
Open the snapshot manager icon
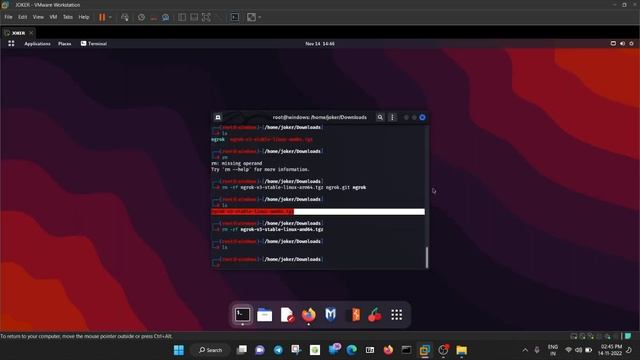click(x=166, y=17)
